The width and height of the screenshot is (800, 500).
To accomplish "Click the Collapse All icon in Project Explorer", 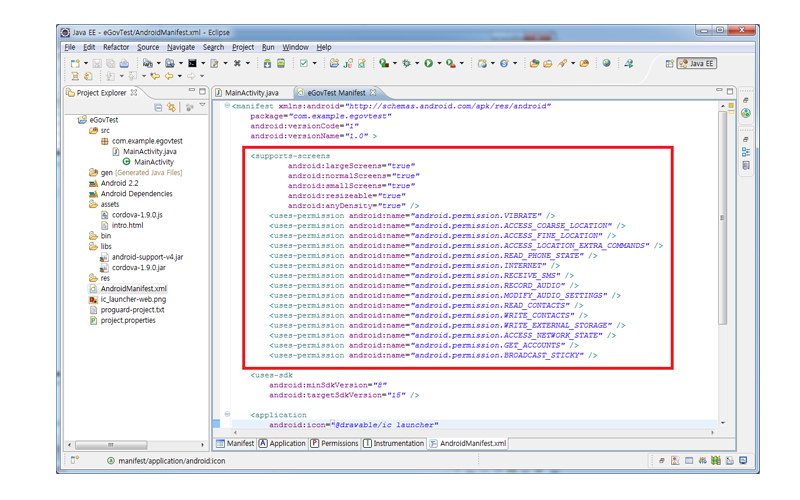I will [x=159, y=107].
